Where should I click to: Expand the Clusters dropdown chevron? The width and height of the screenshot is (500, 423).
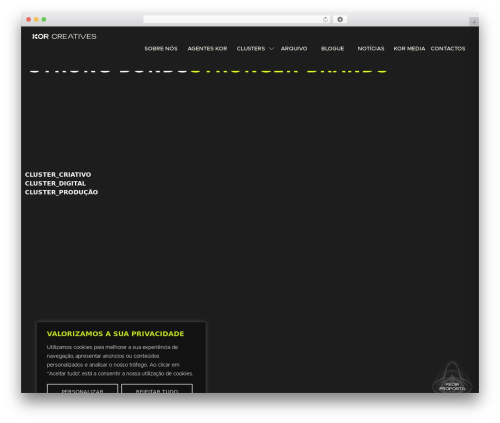tap(271, 49)
